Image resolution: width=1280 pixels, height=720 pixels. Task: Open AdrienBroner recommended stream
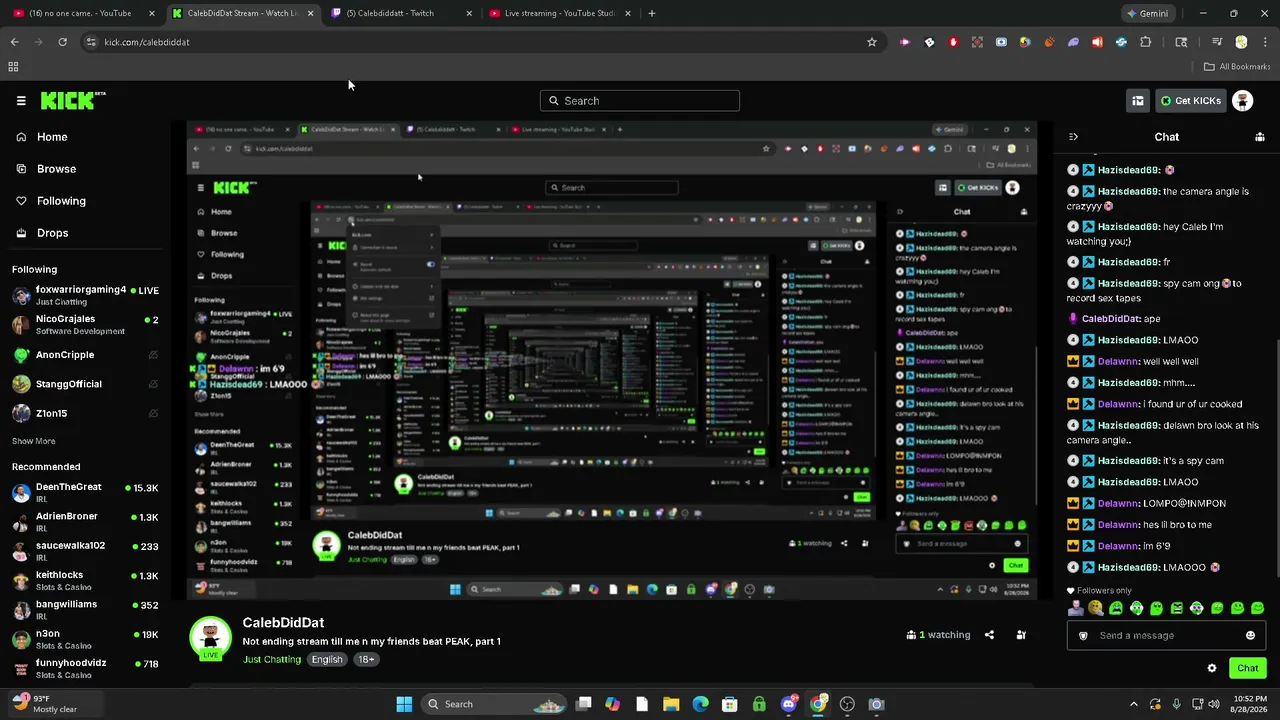[x=86, y=521]
